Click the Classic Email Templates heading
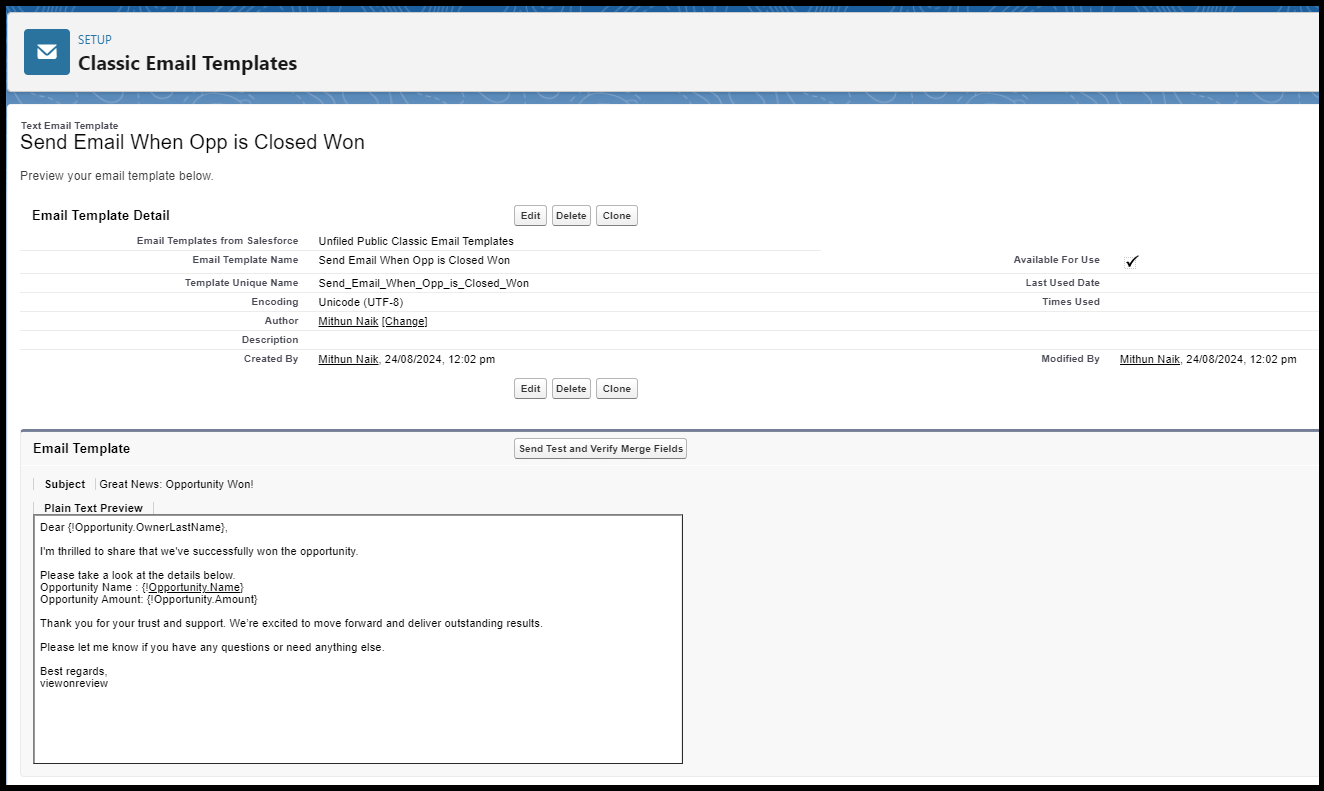This screenshot has height=791, width=1324. pos(188,63)
